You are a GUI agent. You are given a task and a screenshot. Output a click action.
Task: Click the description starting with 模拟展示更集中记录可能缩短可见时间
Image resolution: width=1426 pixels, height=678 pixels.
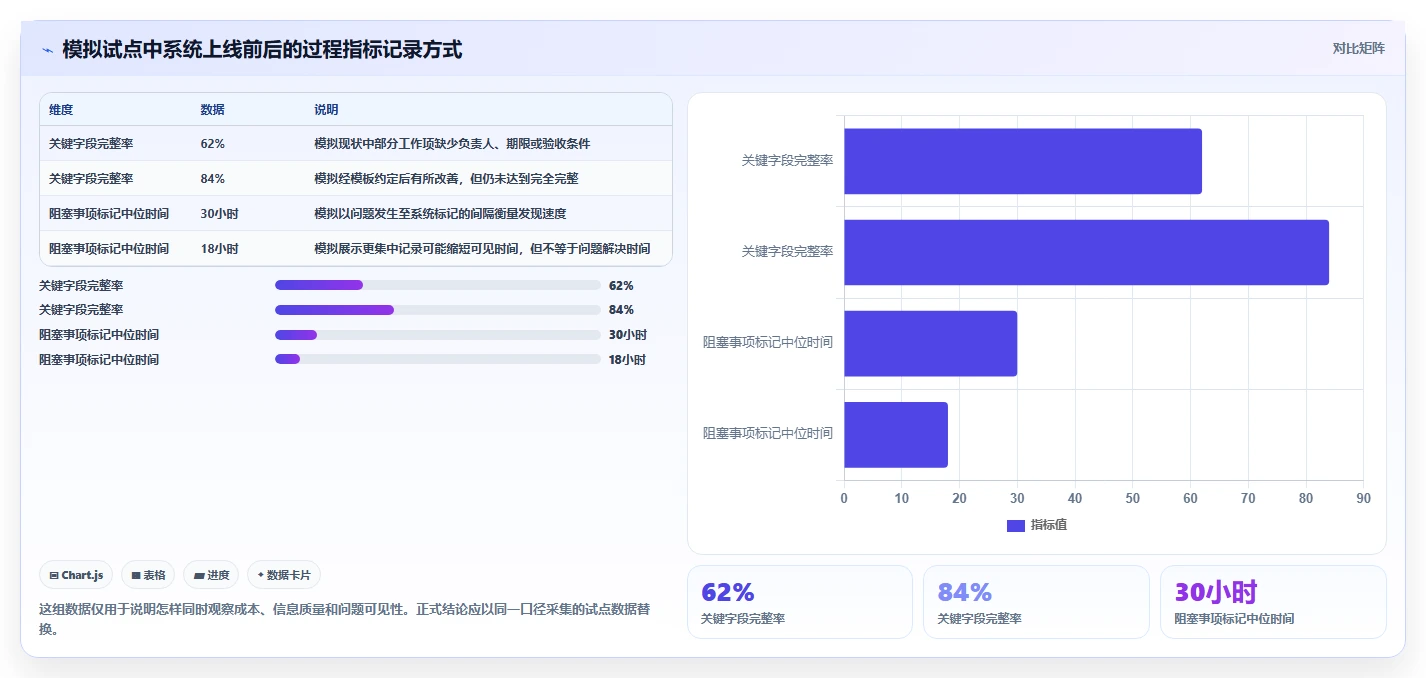coord(482,249)
